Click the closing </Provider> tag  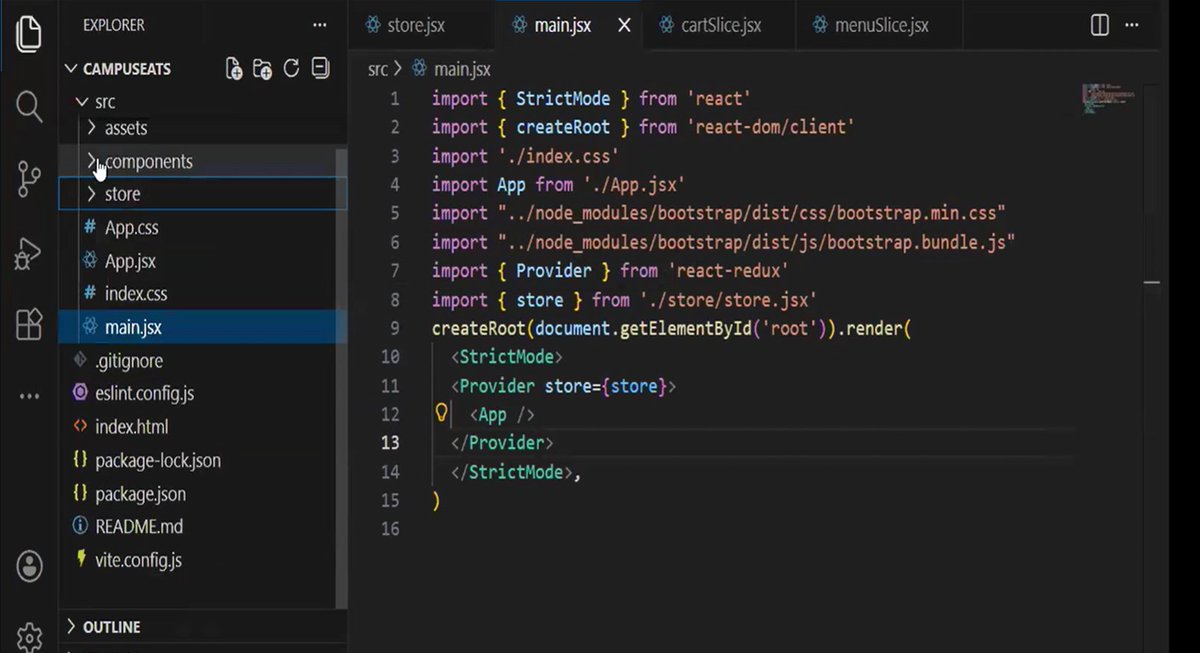click(502, 443)
